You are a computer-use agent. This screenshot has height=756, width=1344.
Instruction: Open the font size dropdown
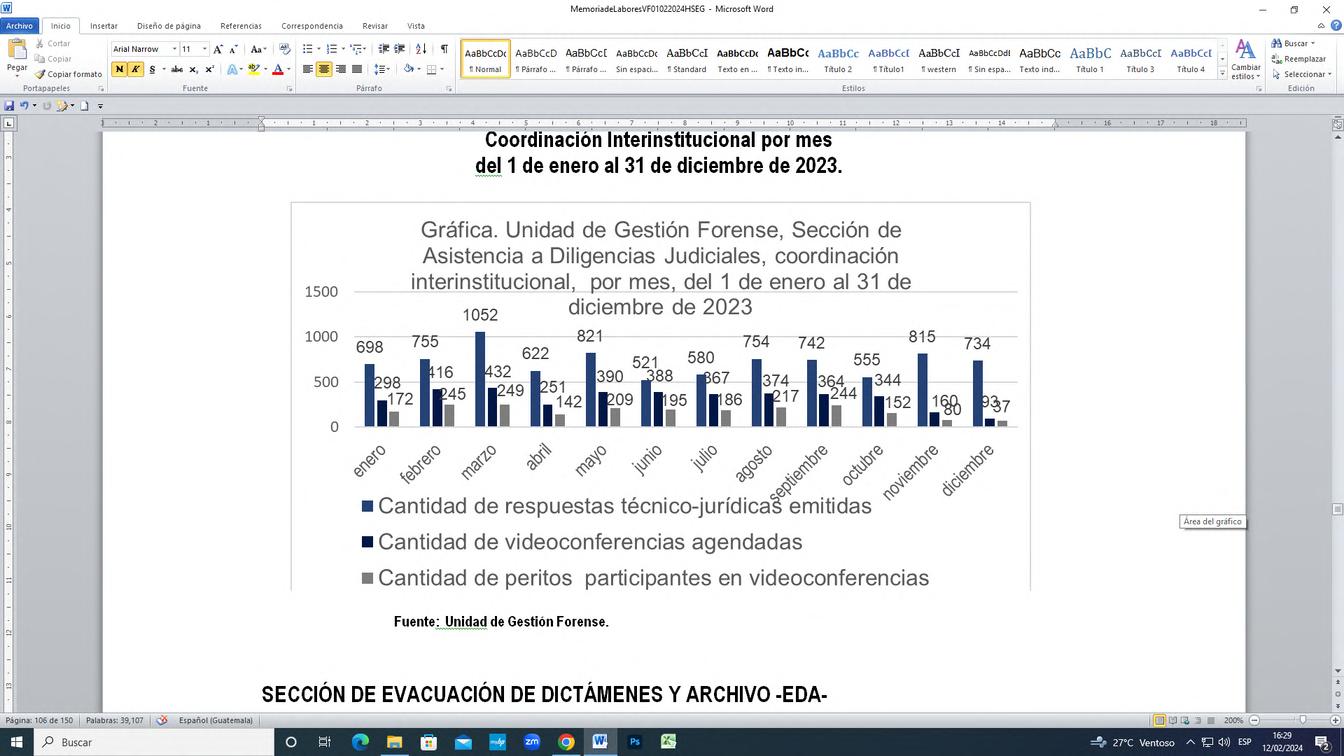[205, 49]
